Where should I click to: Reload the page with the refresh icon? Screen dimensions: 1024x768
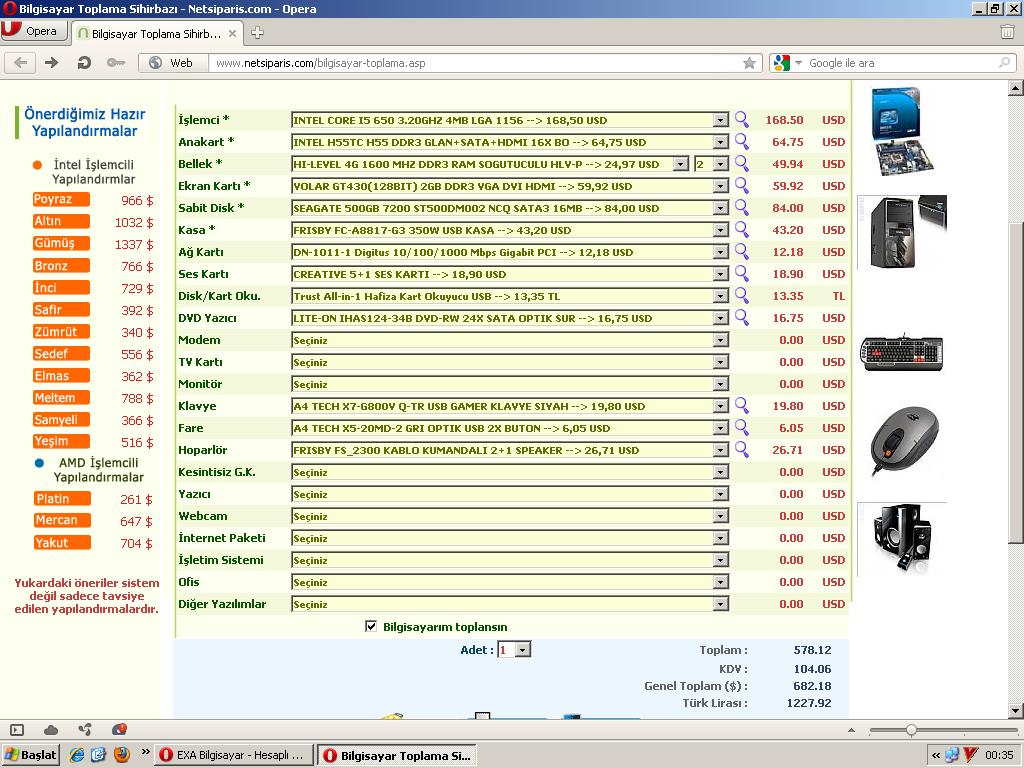point(84,63)
